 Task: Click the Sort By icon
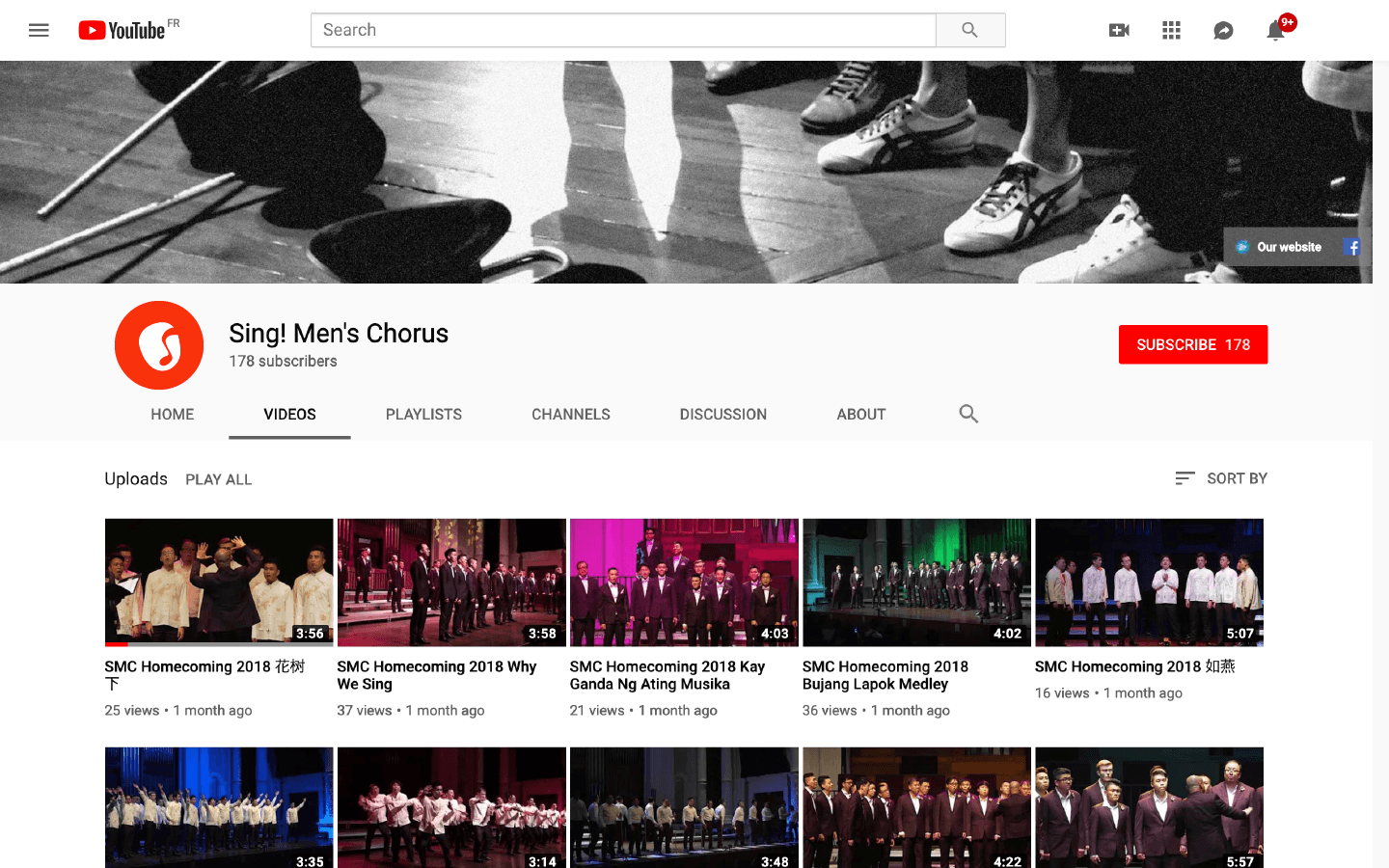1185,478
